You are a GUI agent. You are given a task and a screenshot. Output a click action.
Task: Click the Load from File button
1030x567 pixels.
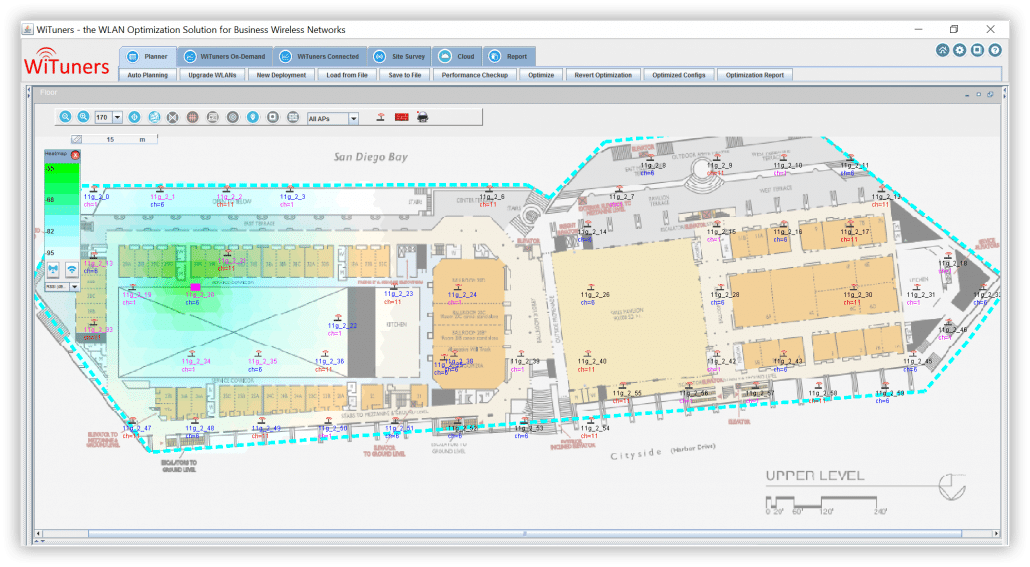(347, 75)
